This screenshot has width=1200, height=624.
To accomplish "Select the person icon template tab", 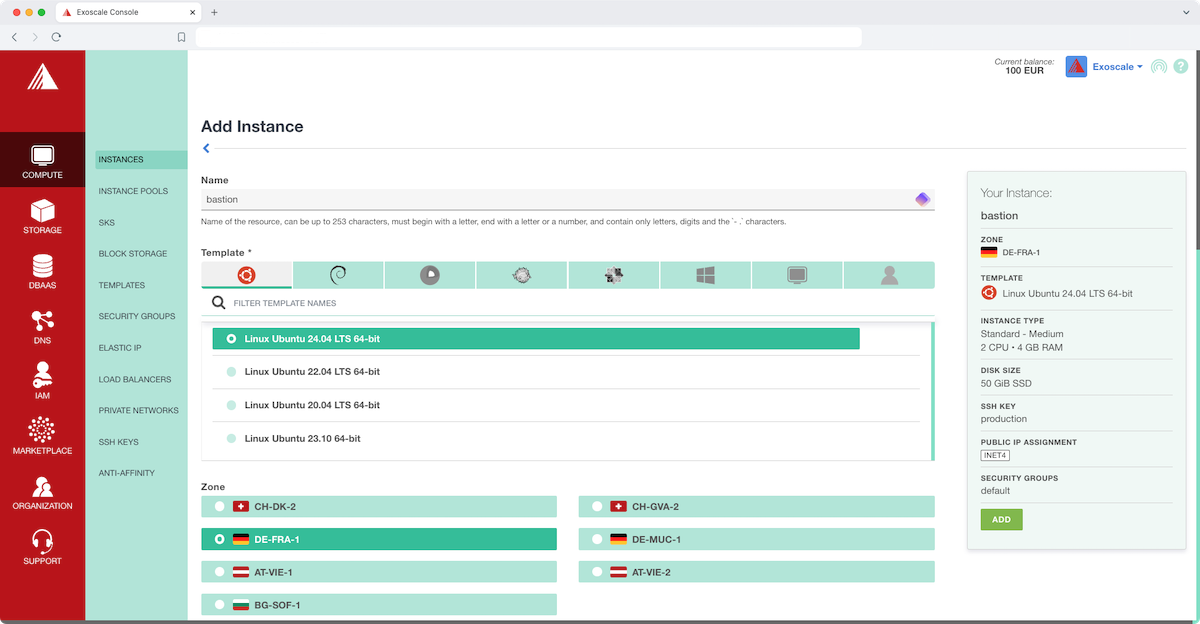I will pos(889,275).
